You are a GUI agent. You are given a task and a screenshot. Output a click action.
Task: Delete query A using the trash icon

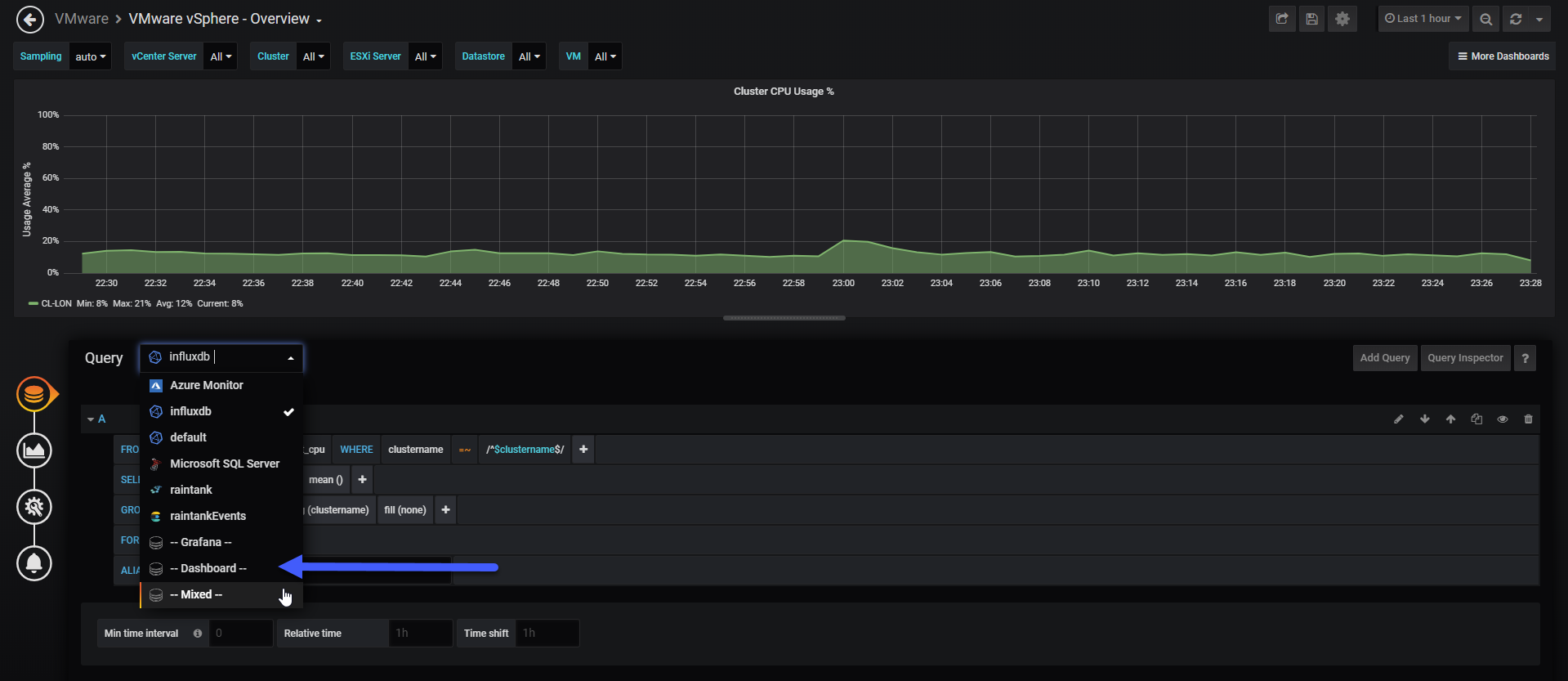(x=1528, y=419)
